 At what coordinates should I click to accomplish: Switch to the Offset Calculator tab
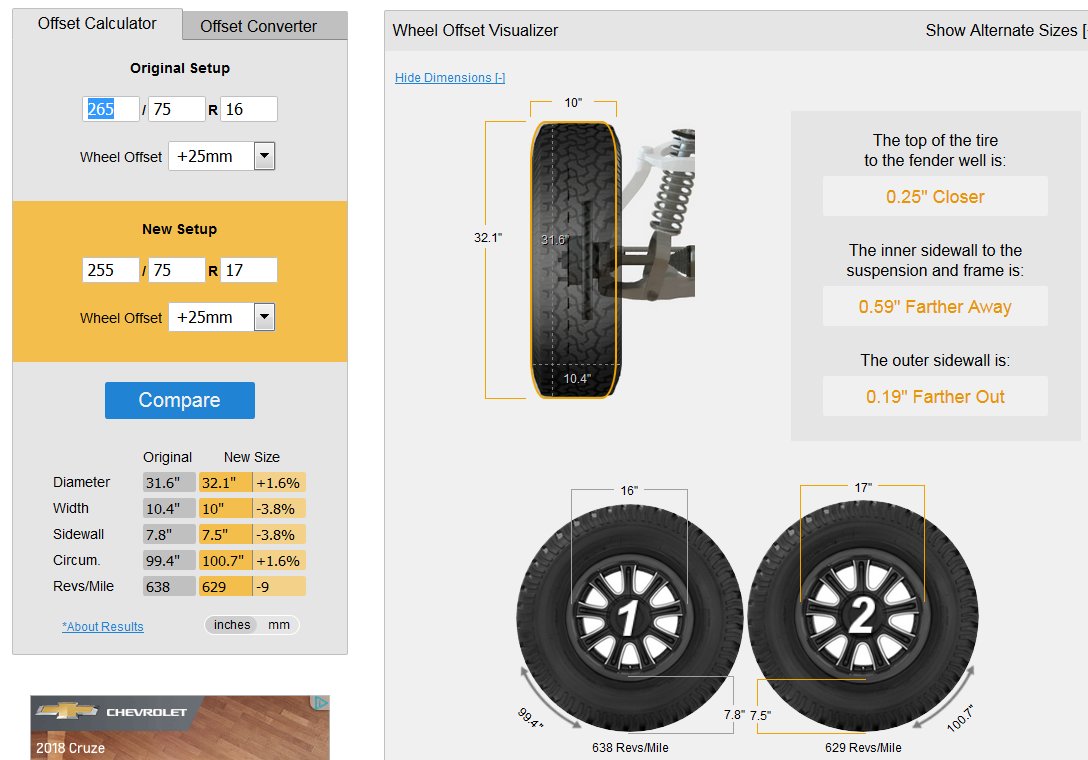97,24
